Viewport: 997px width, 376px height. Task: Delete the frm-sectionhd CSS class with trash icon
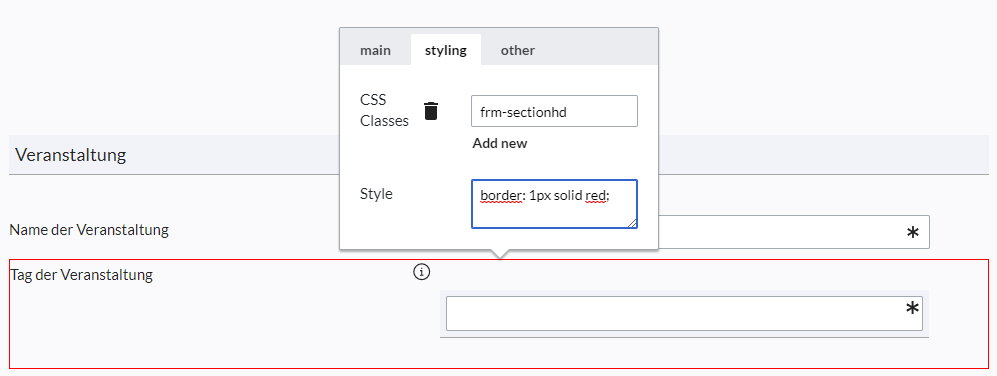pyautogui.click(x=431, y=111)
